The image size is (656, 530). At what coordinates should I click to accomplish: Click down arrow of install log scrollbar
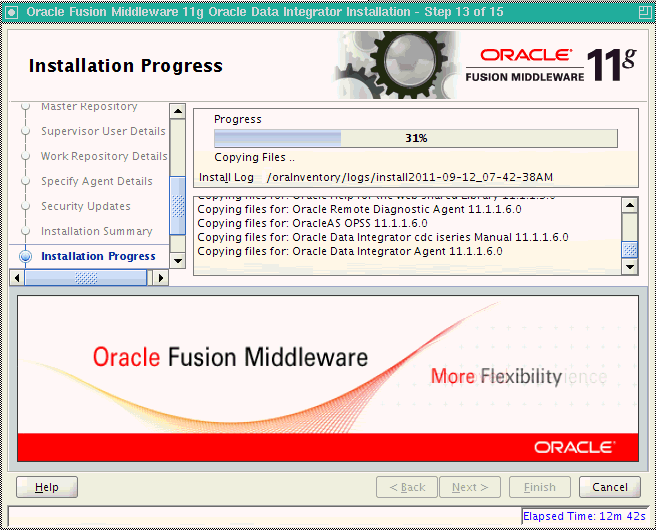click(630, 266)
